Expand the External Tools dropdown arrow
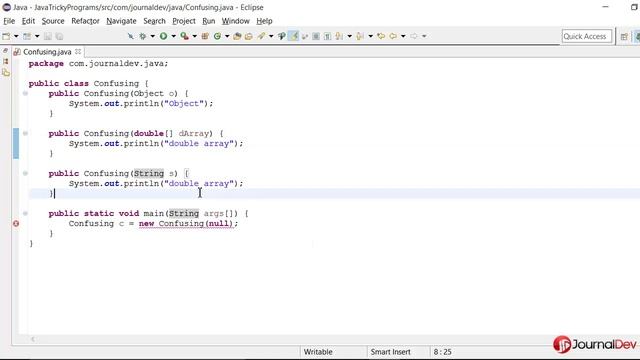 tap(194, 36)
